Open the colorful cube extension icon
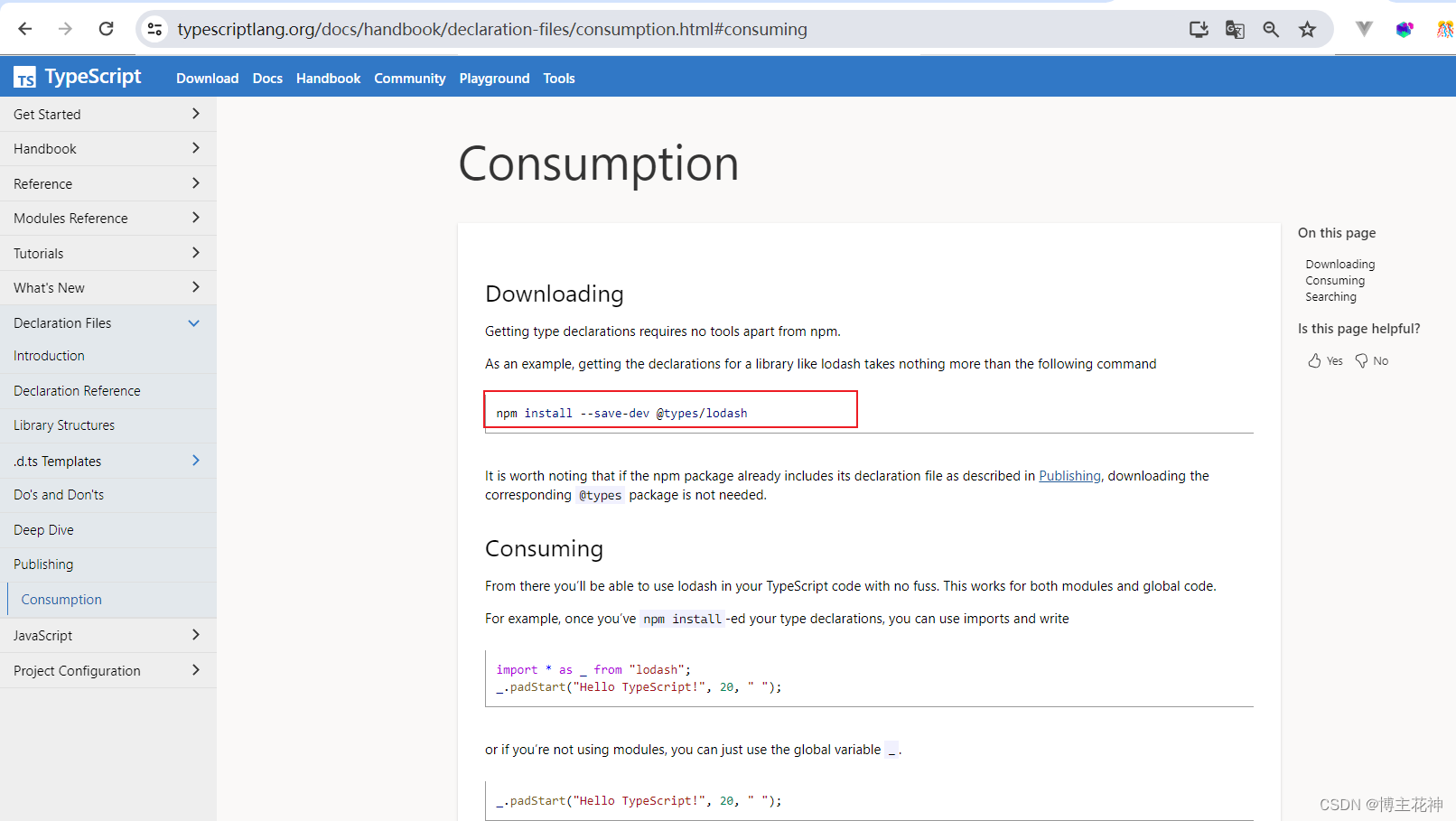Viewport: 1456px width, 821px height. [1404, 29]
